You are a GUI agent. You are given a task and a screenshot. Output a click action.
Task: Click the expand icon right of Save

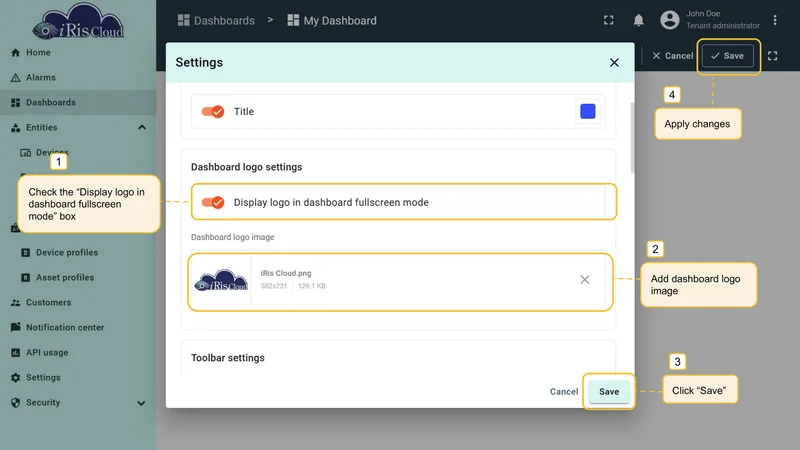tap(772, 56)
